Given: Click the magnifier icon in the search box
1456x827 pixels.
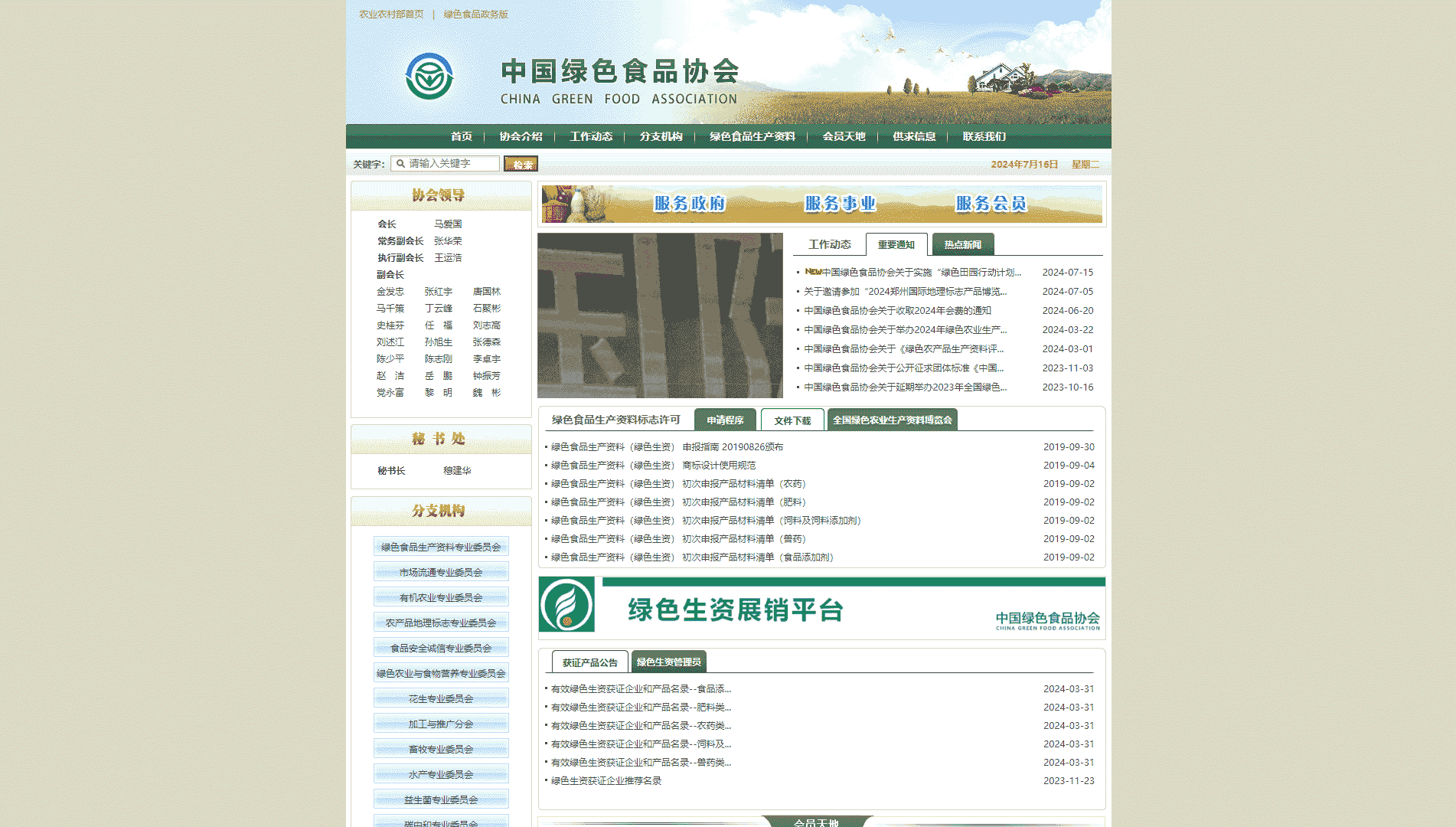Looking at the screenshot, I should tap(400, 164).
